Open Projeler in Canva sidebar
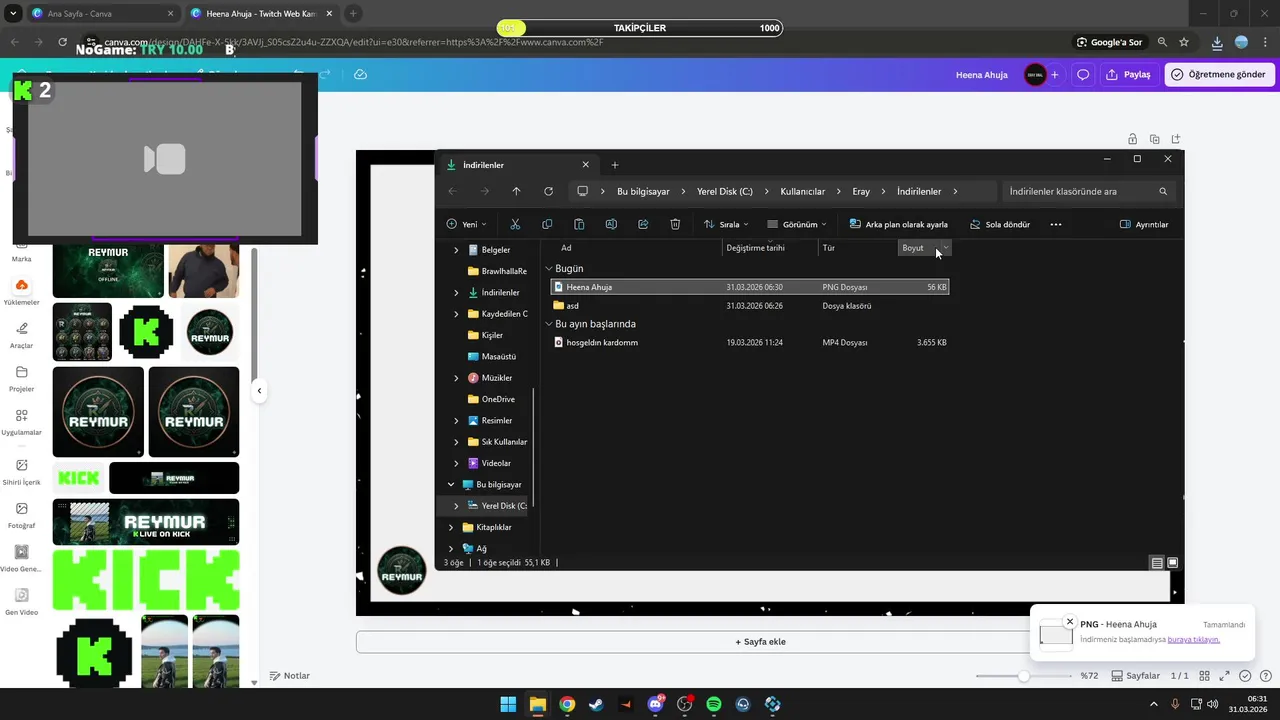The width and height of the screenshot is (1280, 720). (21, 378)
